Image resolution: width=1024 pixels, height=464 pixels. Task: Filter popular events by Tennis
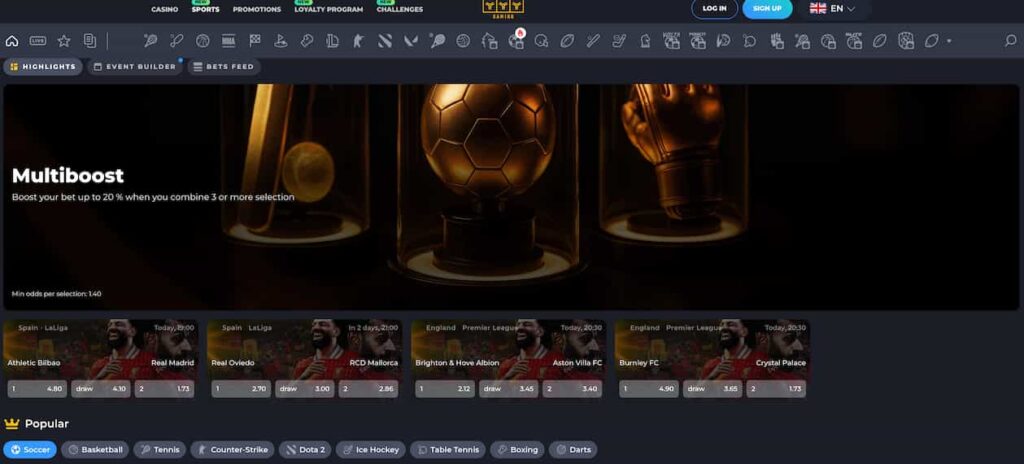point(160,450)
